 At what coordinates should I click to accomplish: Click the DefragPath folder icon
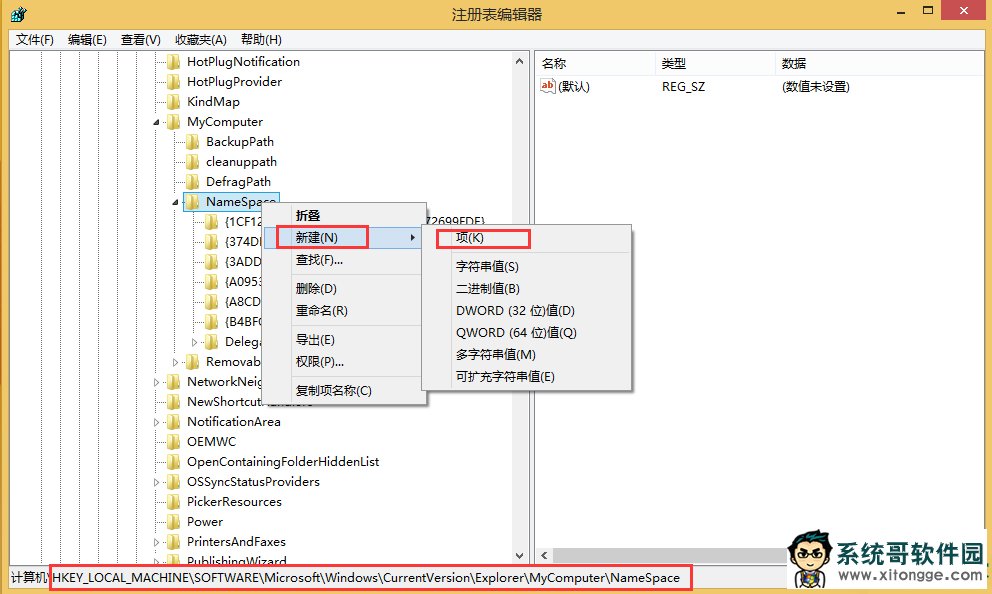[x=193, y=182]
